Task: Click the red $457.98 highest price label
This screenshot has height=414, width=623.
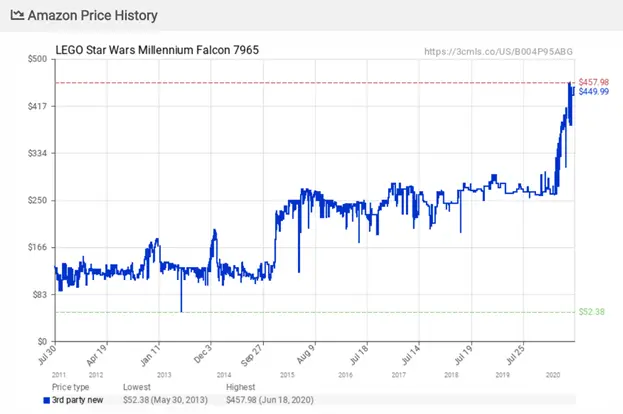Action: [594, 82]
